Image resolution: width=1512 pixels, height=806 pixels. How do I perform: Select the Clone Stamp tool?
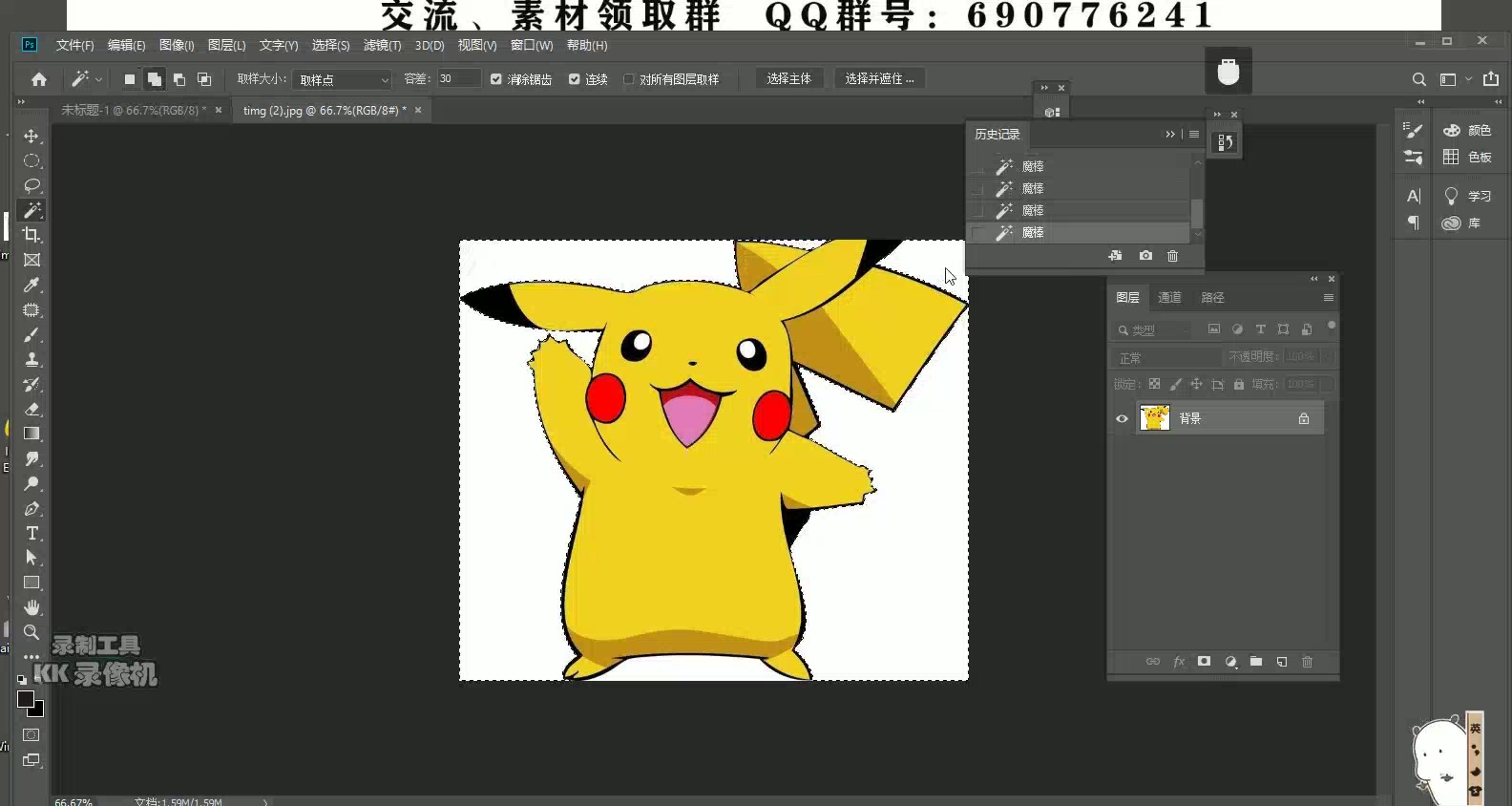[31, 359]
